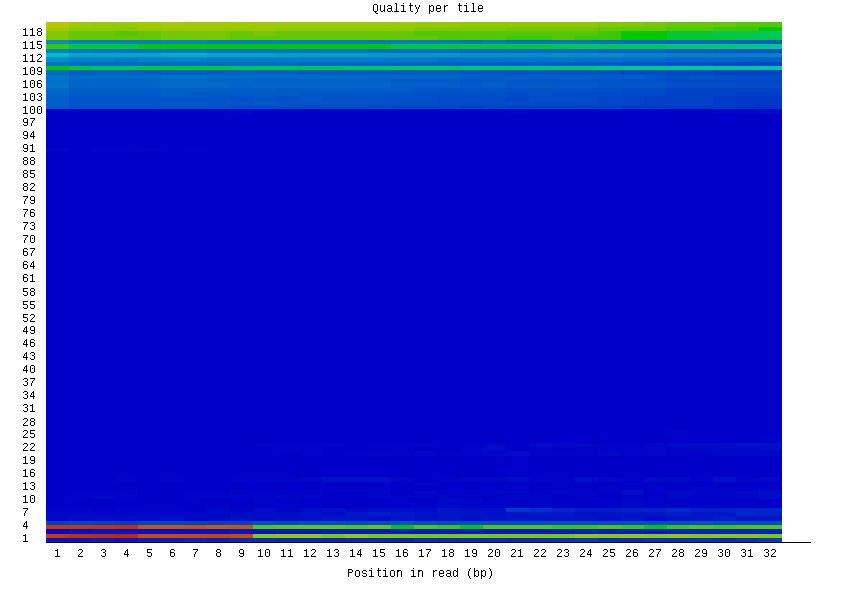
Task: Select tile label 49 on y-axis
Action: [29, 331]
